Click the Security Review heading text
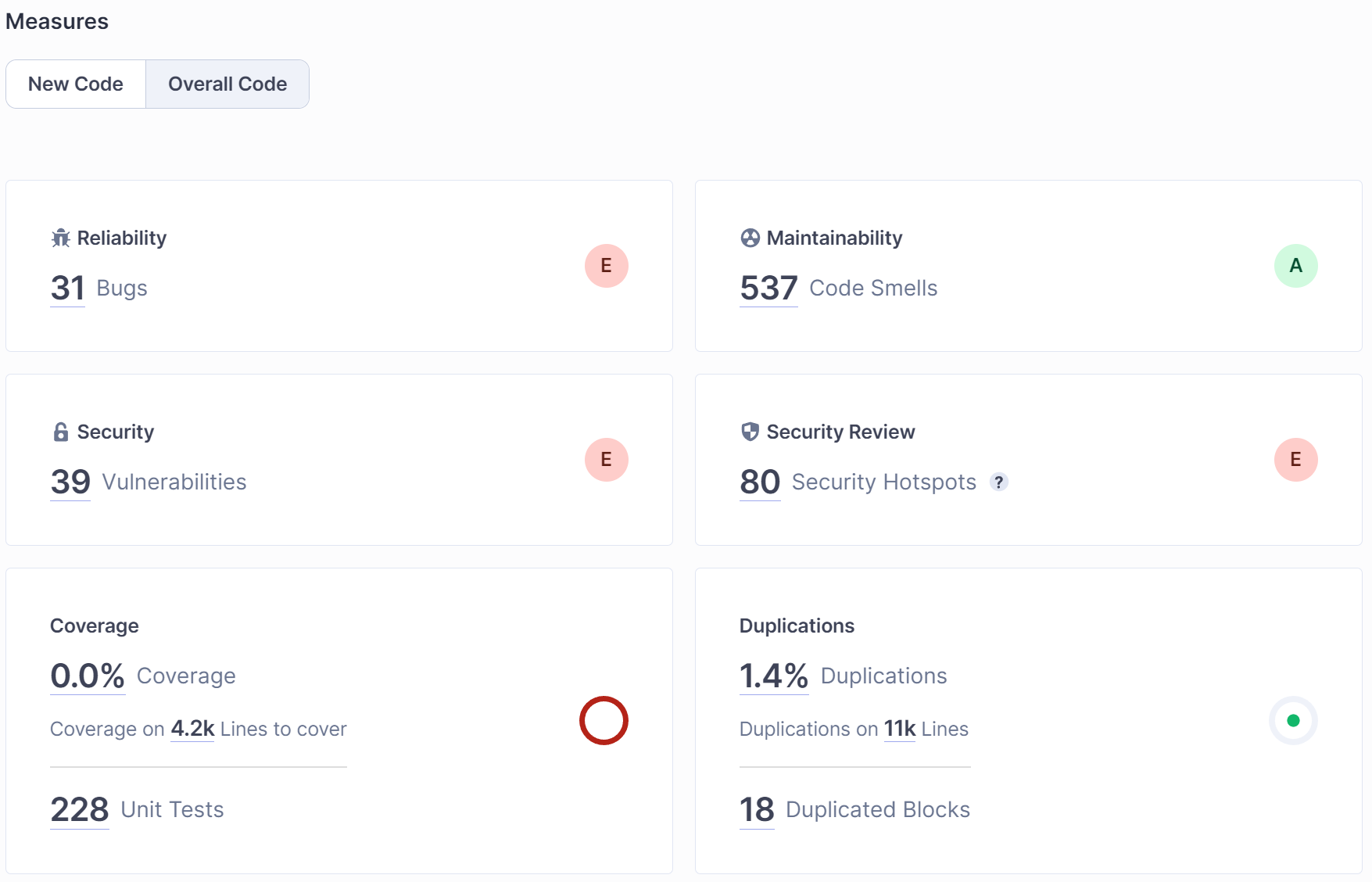Image resolution: width=1372 pixels, height=882 pixels. pos(840,432)
